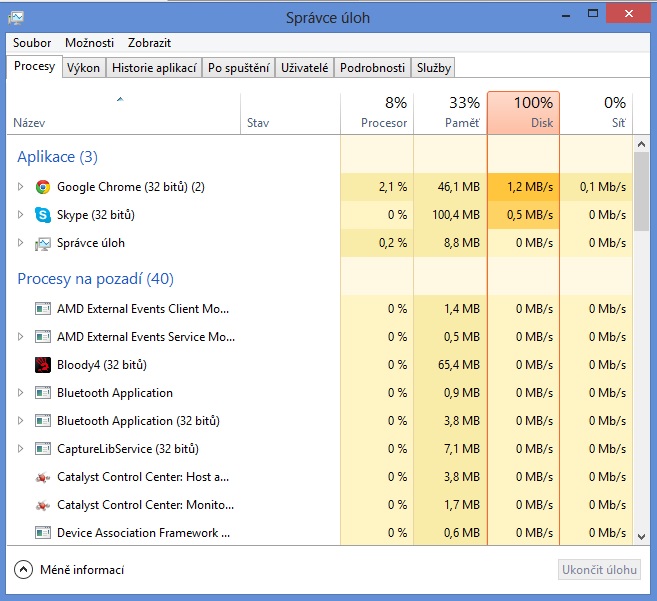Select the Catalyst Control Center: Host a... row name

click(143, 477)
